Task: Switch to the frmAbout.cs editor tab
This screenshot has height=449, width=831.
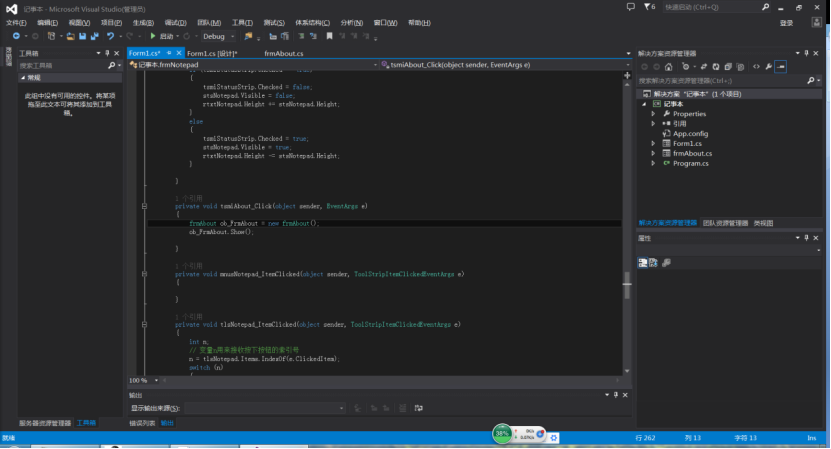Action: click(x=284, y=53)
